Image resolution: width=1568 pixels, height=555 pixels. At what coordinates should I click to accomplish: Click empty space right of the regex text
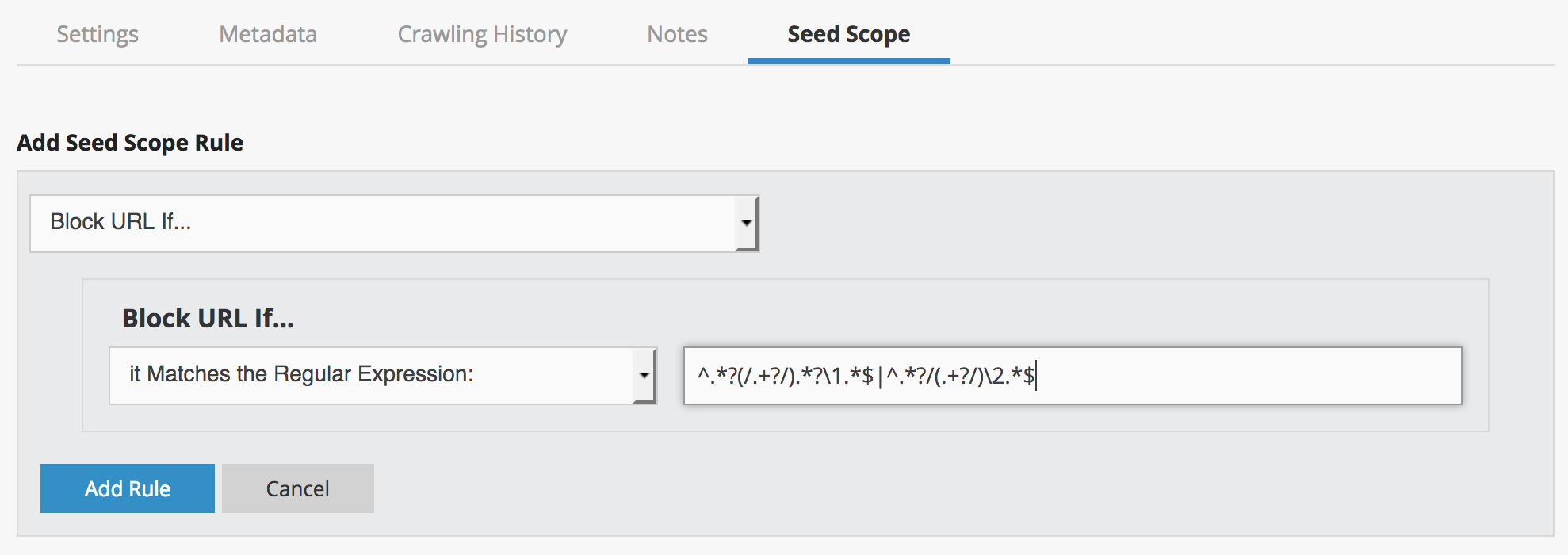pyautogui.click(x=1252, y=375)
